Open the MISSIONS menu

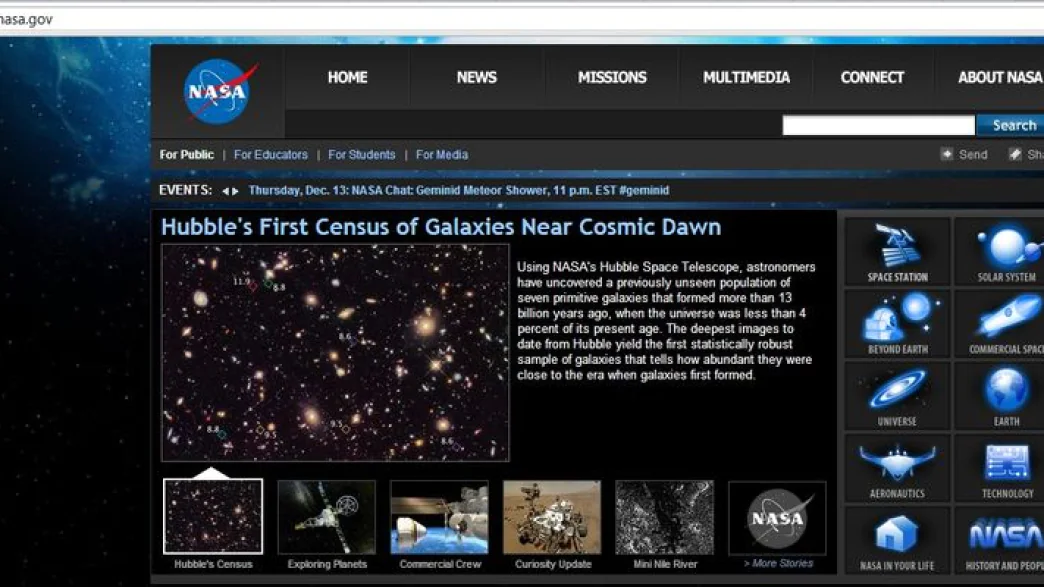(612, 77)
